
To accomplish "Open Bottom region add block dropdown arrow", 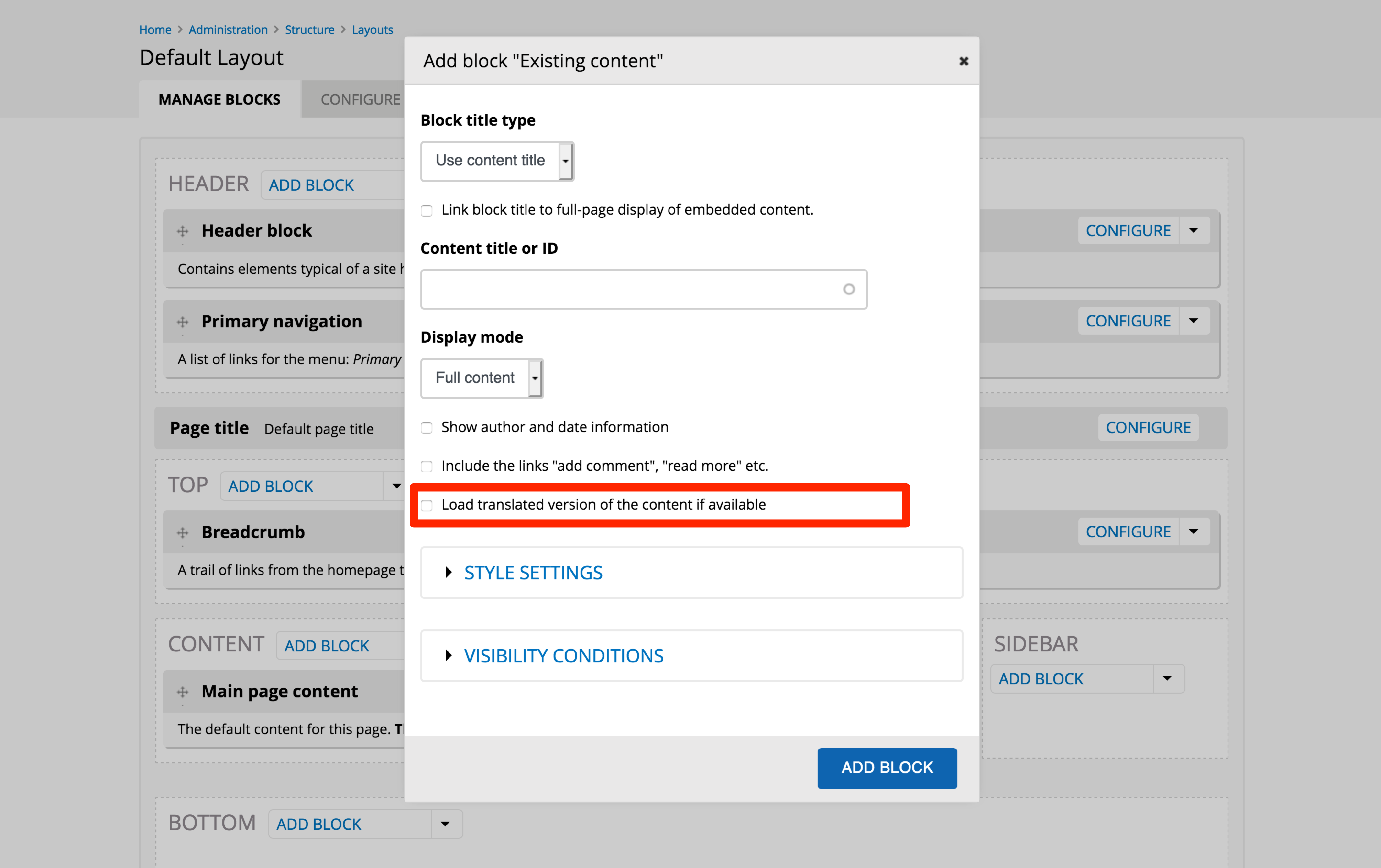I will pyautogui.click(x=446, y=824).
